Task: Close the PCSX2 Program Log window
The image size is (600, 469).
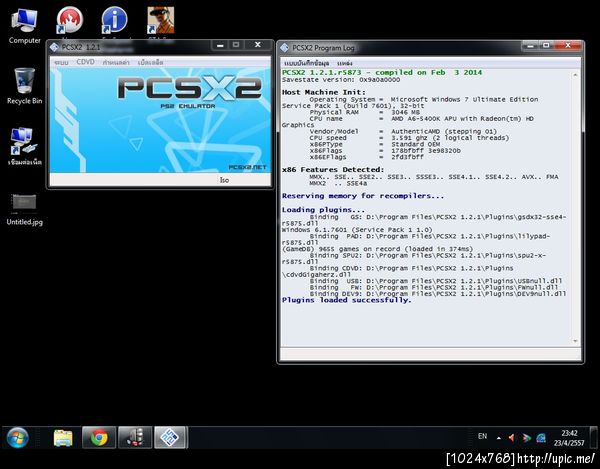Action: click(568, 46)
